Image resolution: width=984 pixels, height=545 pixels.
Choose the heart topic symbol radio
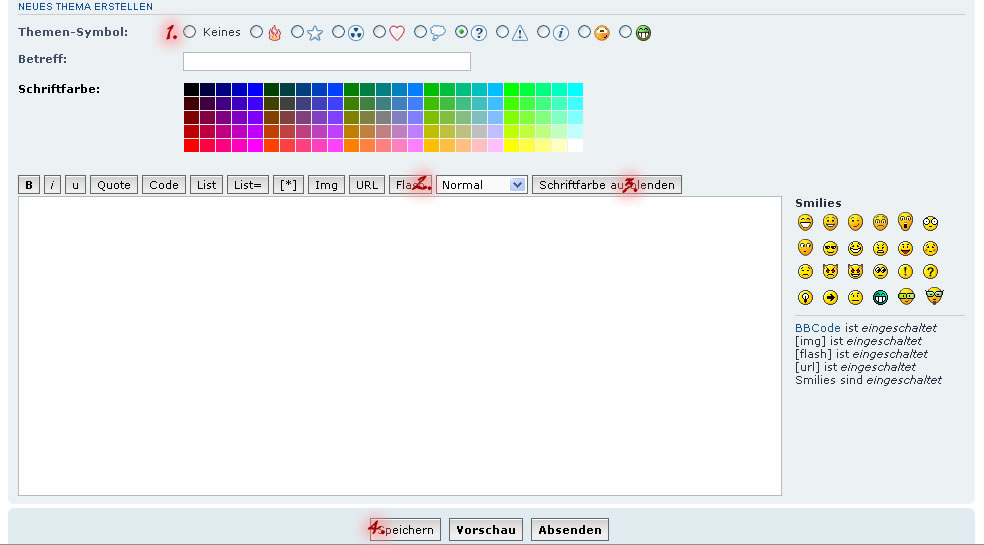(380, 32)
